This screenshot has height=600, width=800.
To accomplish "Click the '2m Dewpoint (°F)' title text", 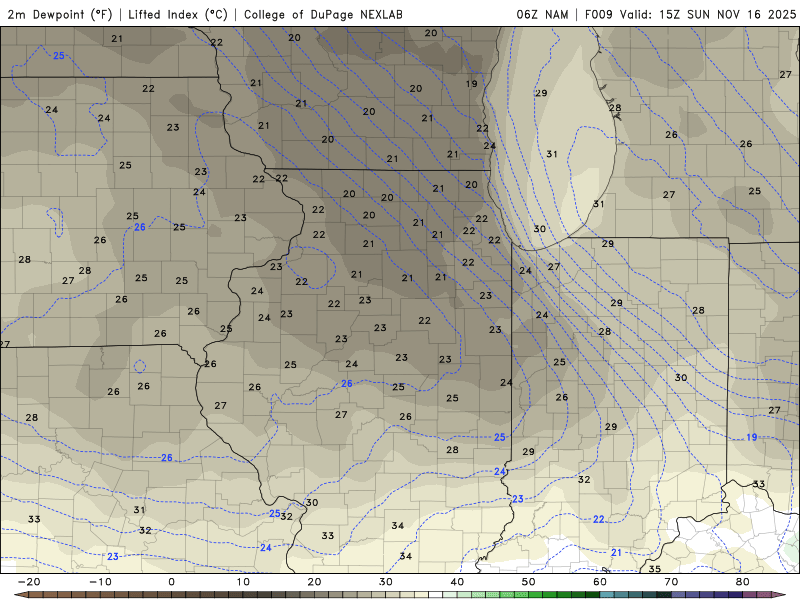I will coord(59,15).
